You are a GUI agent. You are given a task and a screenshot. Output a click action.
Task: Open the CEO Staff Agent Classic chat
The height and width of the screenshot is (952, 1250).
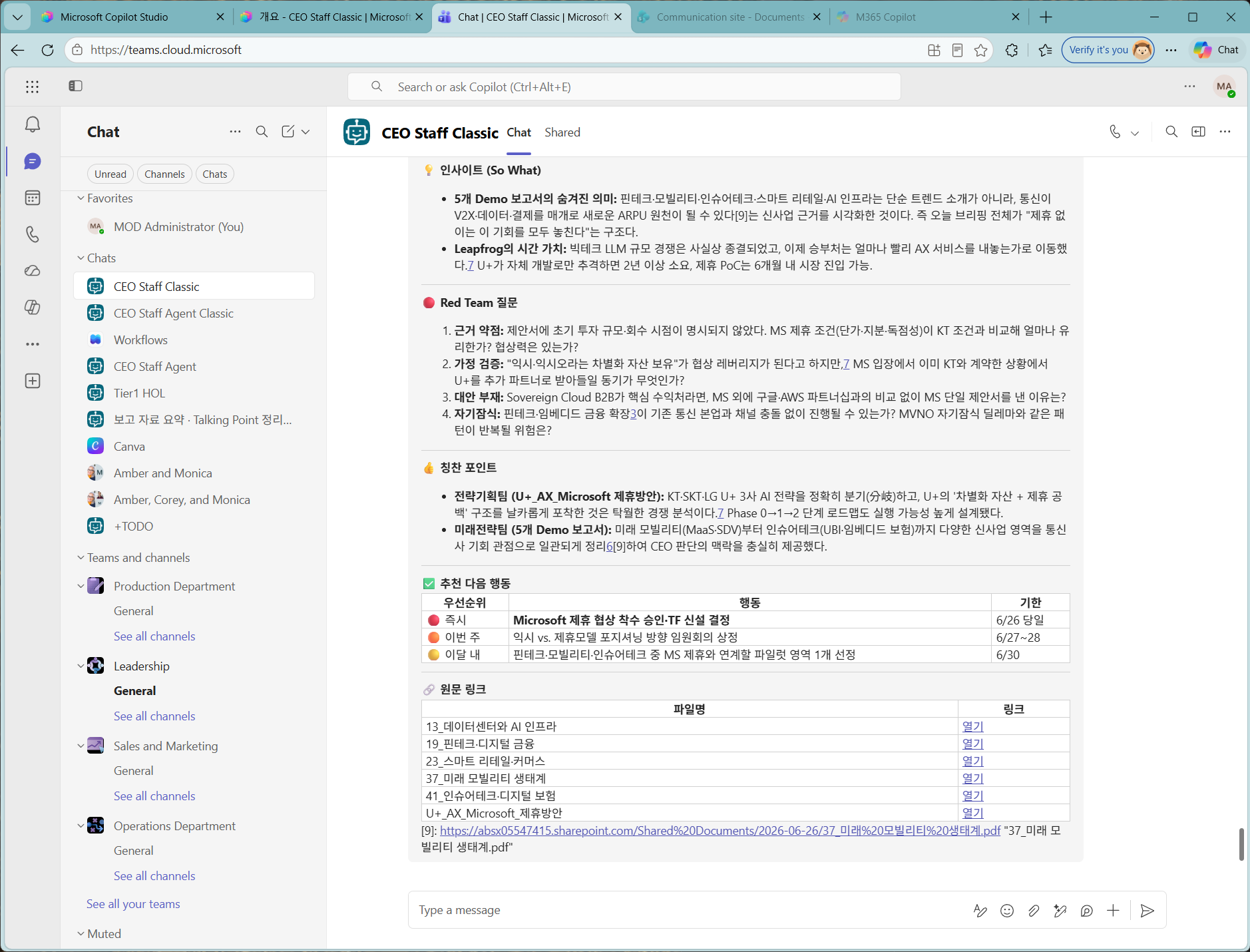[x=194, y=314]
